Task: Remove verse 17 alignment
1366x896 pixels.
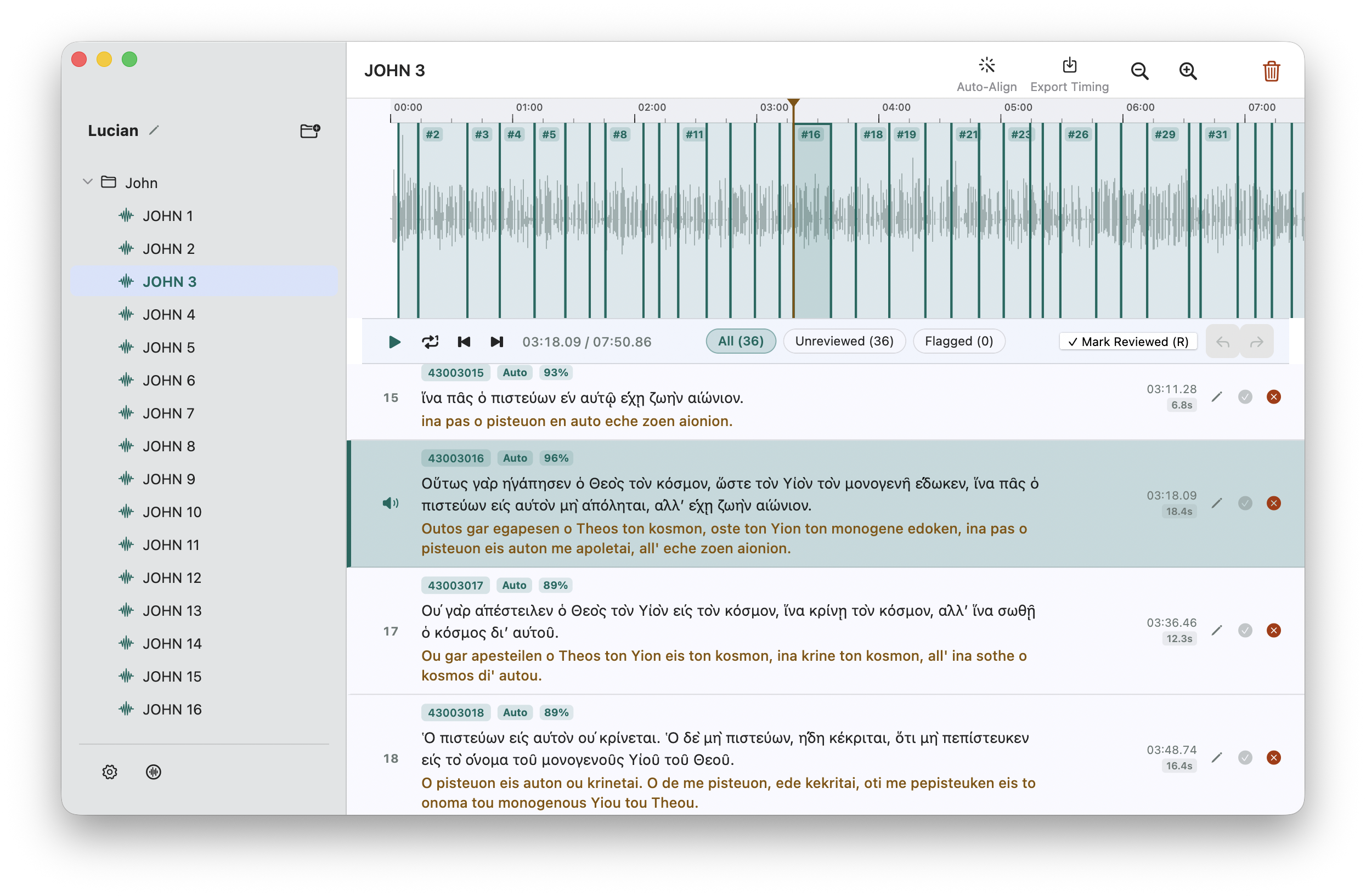Action: (x=1273, y=631)
